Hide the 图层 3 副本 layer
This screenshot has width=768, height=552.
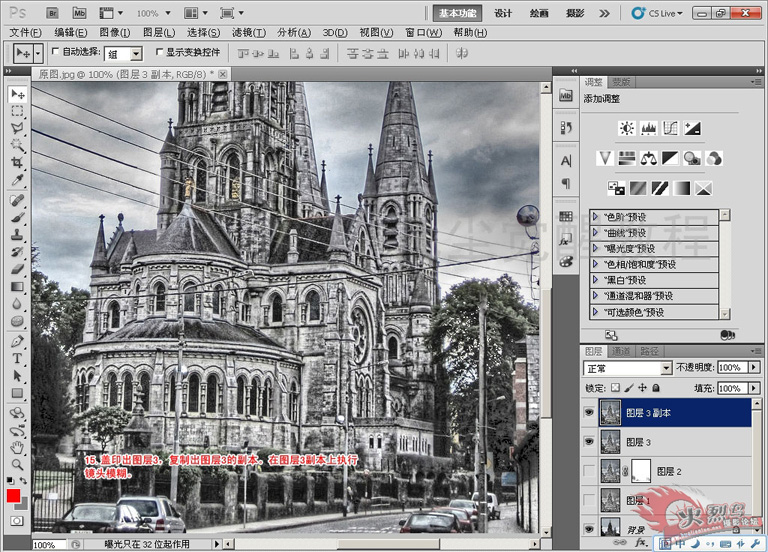point(589,412)
